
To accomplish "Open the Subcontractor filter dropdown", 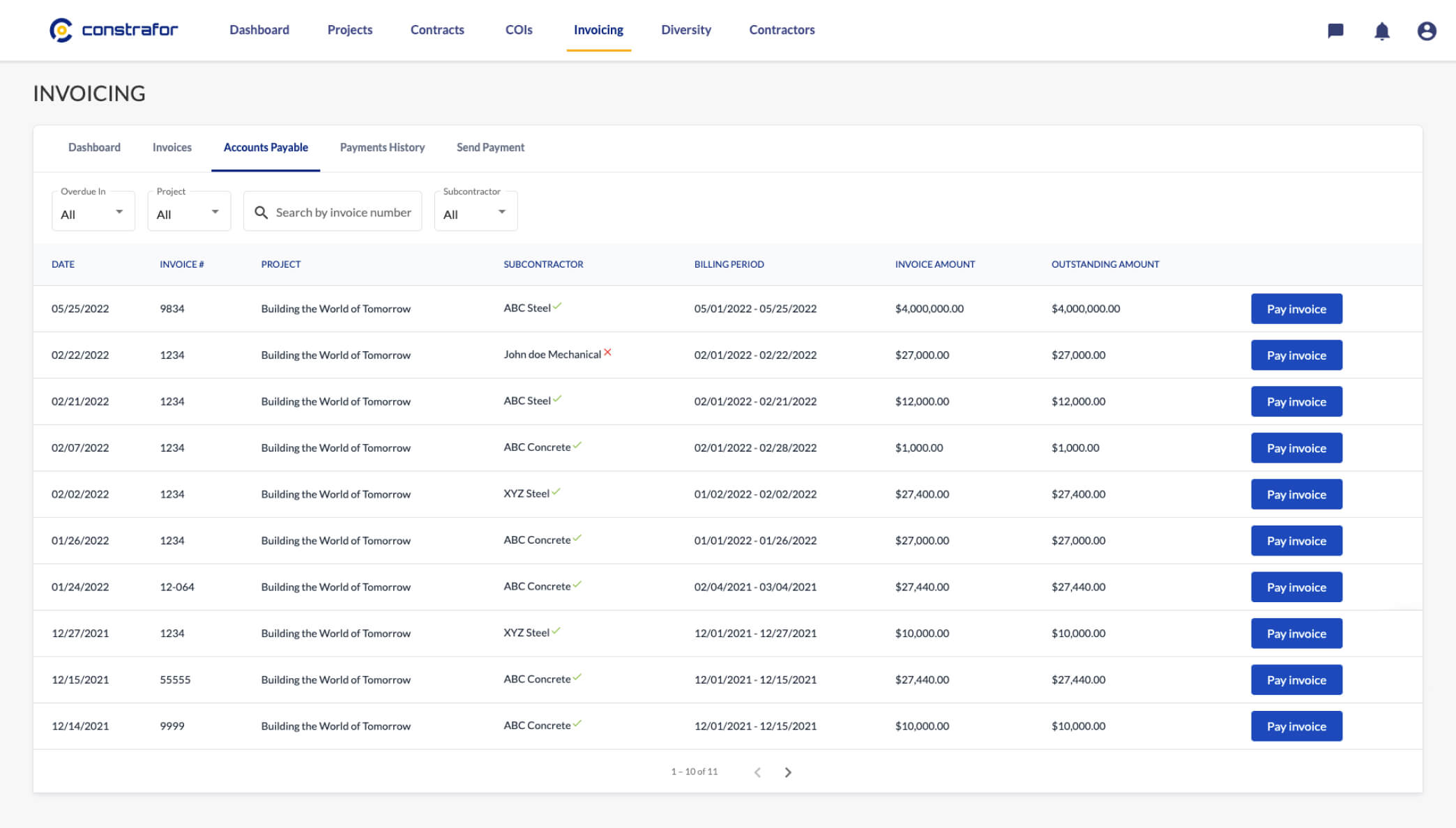I will (476, 211).
